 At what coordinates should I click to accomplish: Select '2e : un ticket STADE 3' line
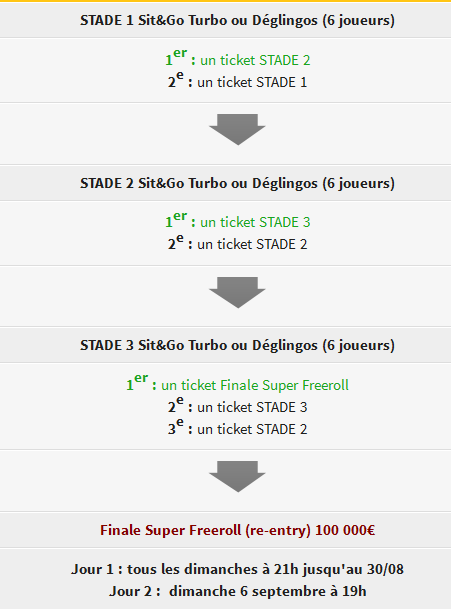(237, 406)
